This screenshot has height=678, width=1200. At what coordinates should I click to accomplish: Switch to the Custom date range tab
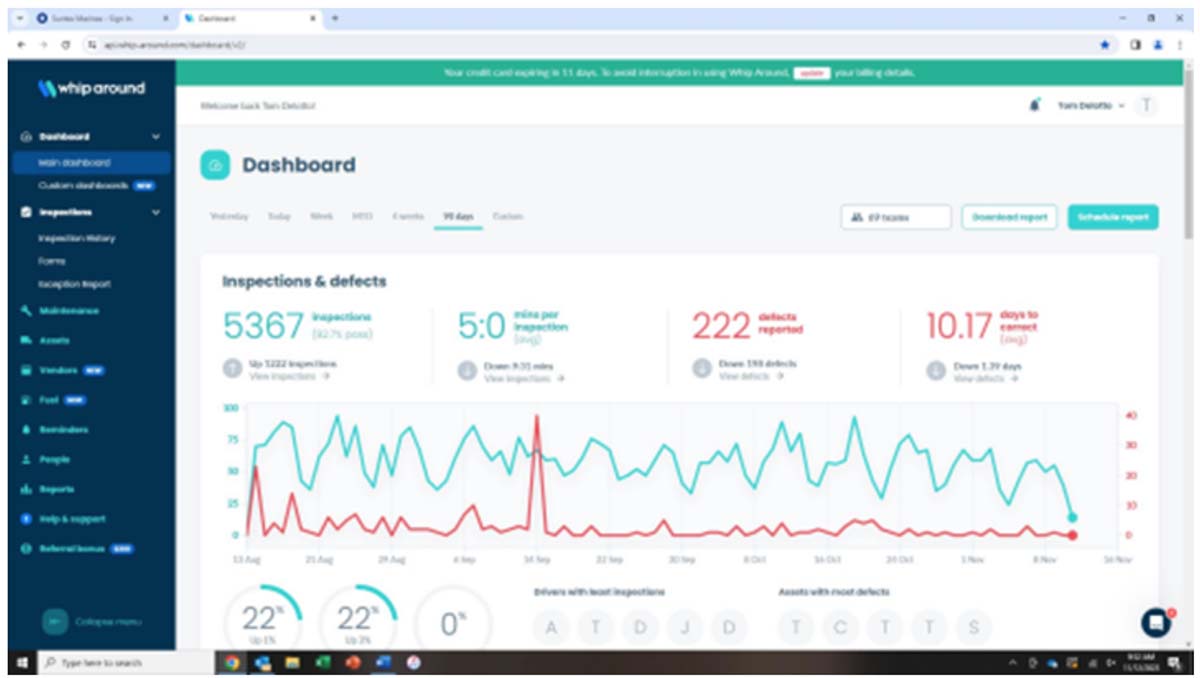click(509, 216)
